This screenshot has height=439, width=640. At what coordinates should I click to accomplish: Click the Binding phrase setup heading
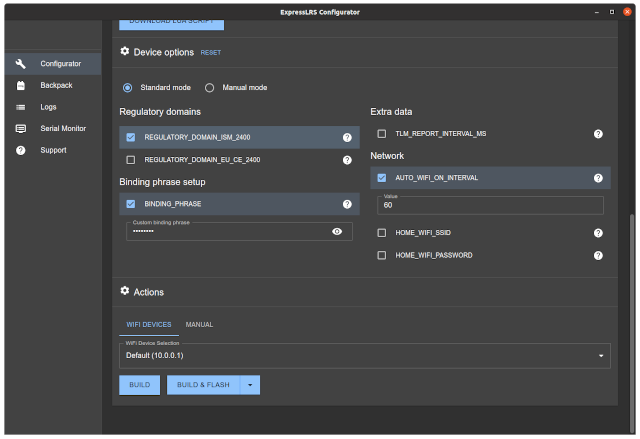tap(162, 182)
